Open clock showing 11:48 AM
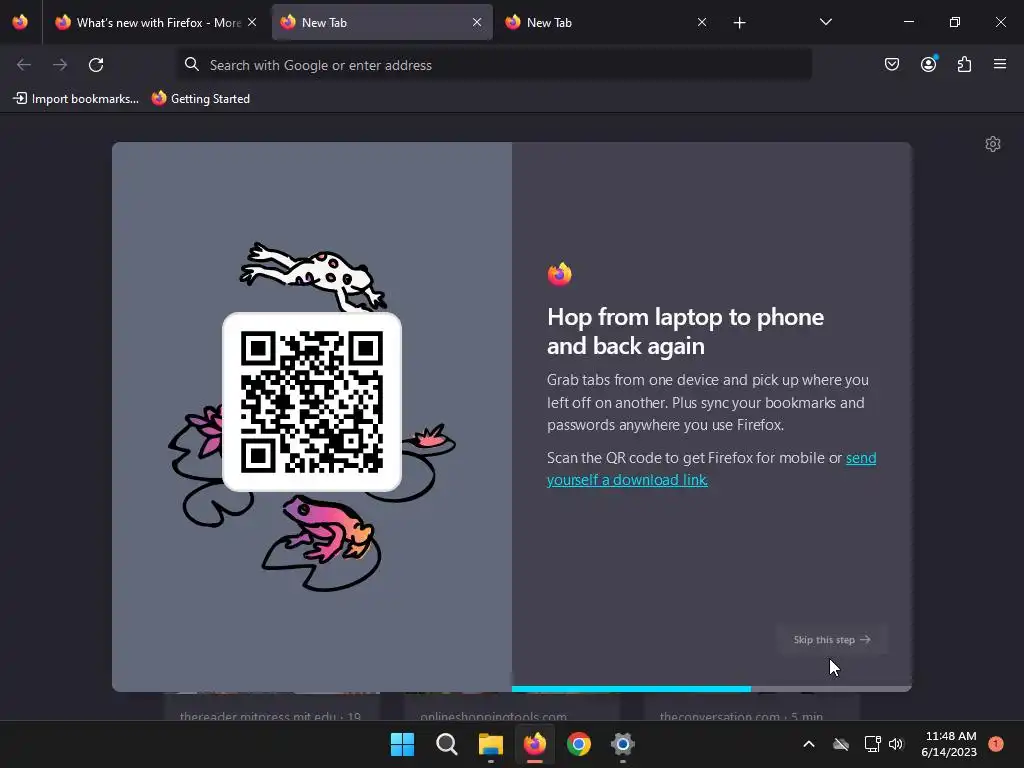The width and height of the screenshot is (1024, 768). 950,744
